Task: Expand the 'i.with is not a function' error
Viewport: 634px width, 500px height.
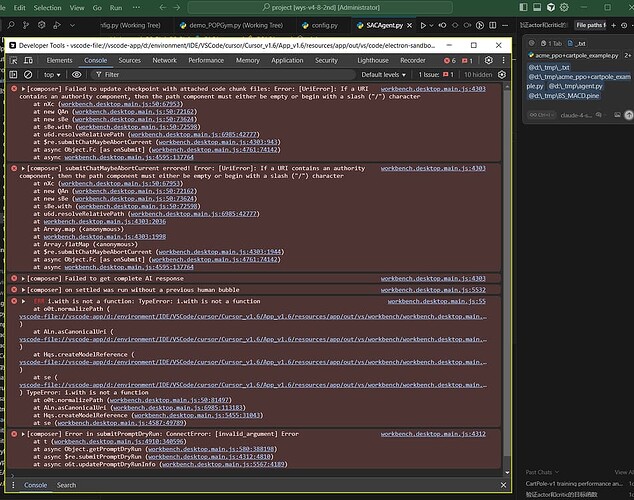Action: 23,301
